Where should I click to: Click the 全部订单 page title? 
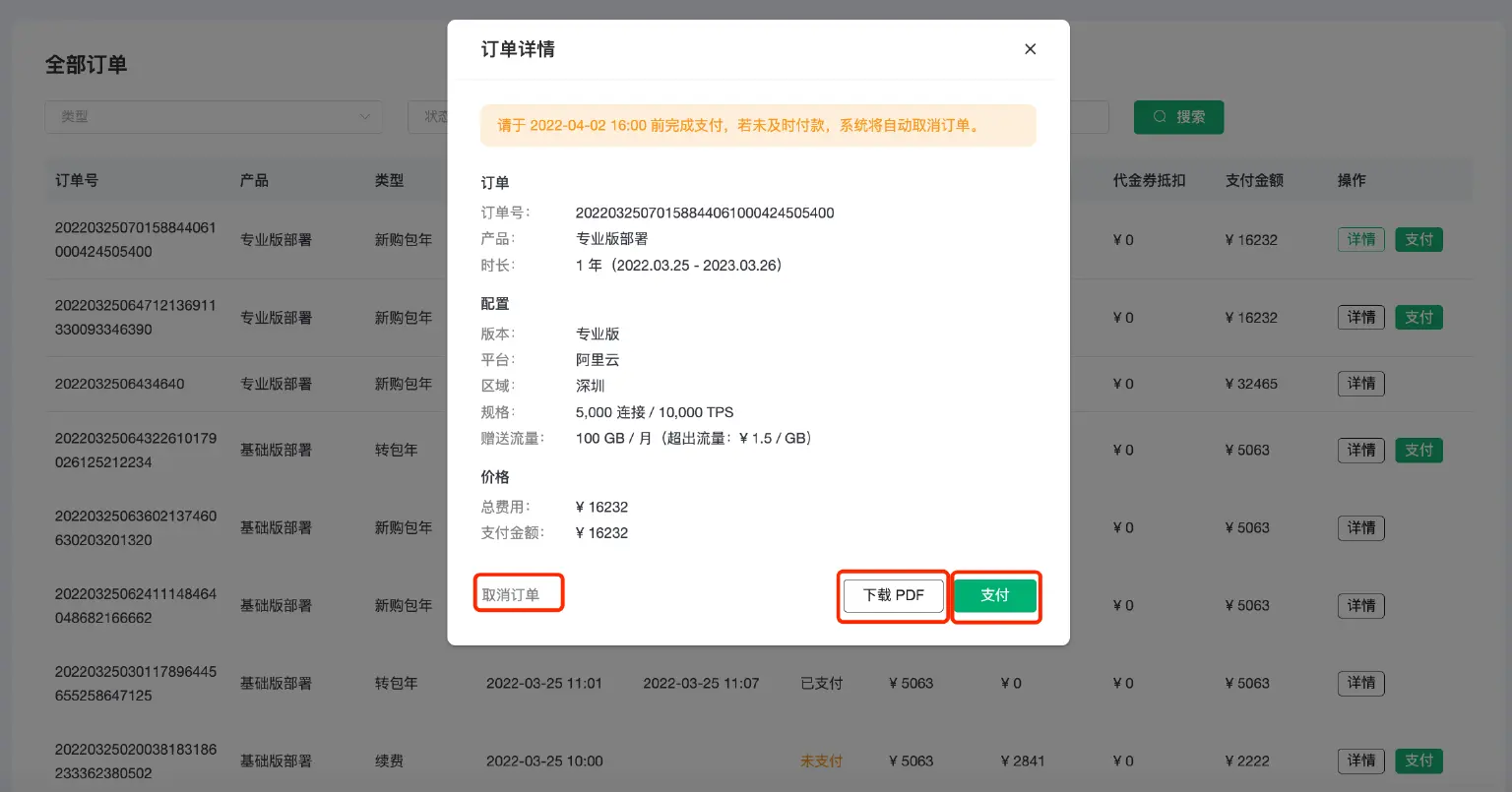coord(84,64)
